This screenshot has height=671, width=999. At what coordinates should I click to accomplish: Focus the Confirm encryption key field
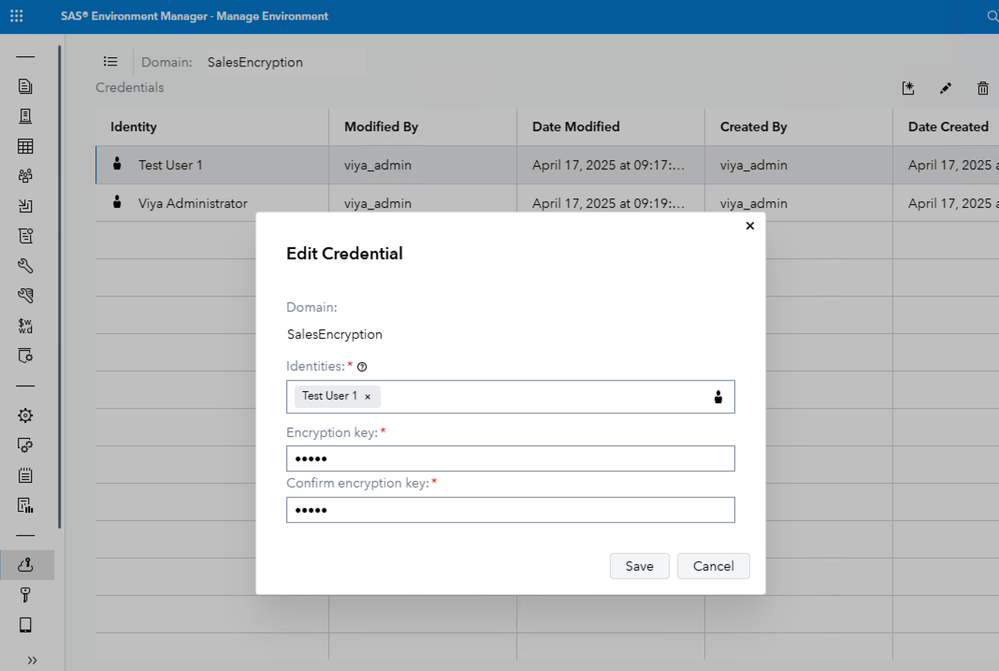coord(510,510)
